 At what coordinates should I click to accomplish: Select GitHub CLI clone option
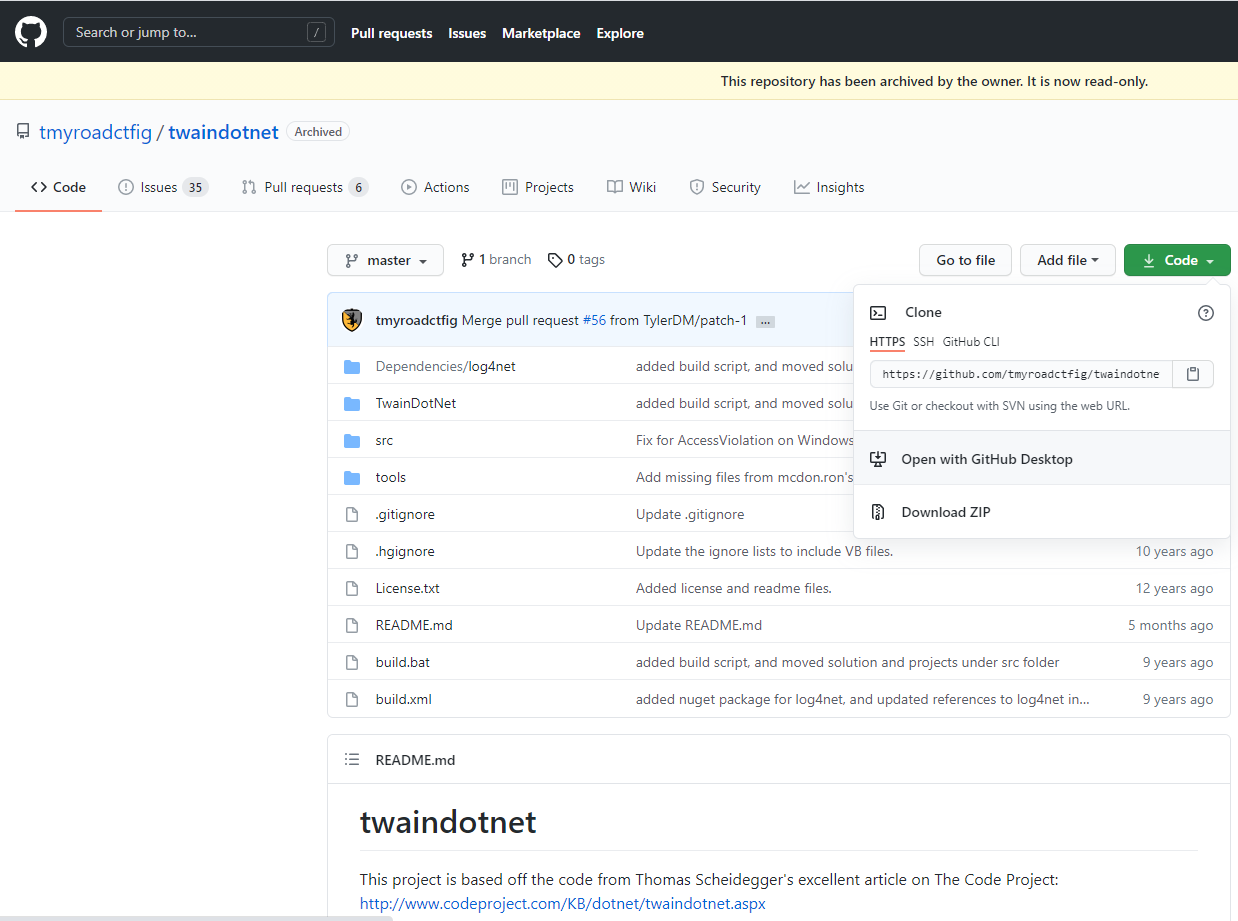(x=971, y=342)
